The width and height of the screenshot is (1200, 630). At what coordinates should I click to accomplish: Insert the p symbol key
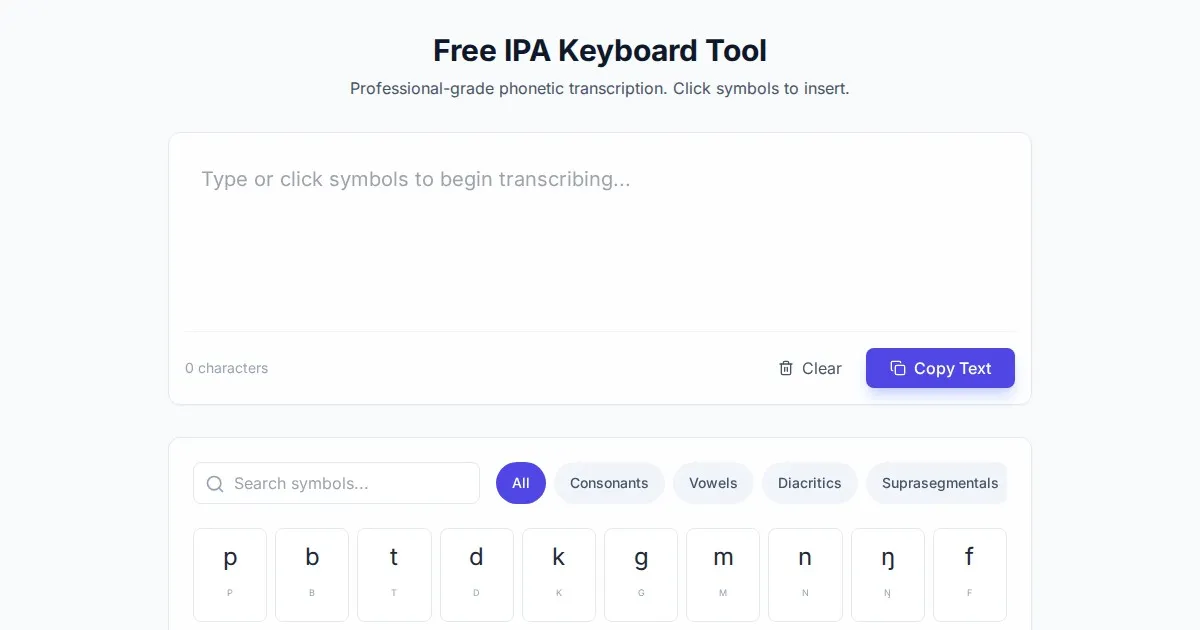click(x=230, y=574)
